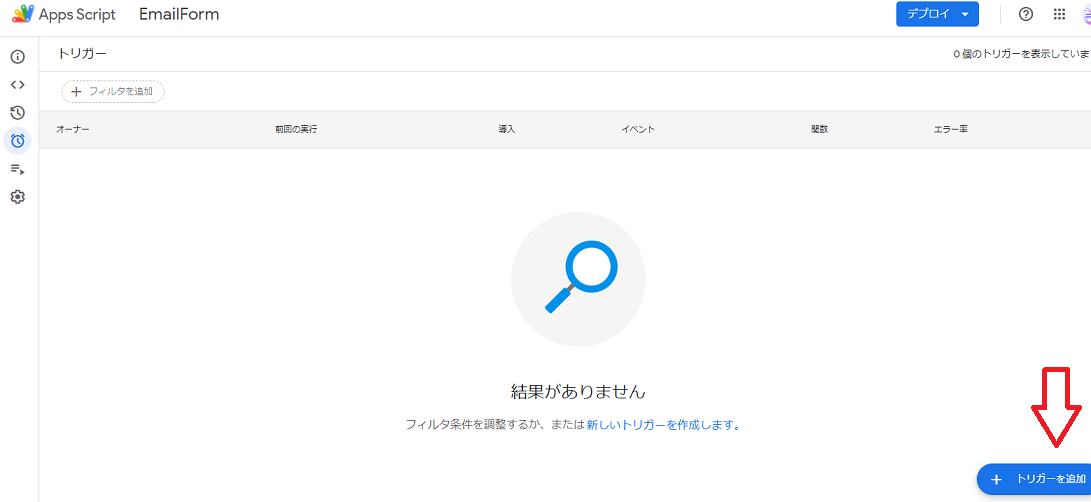The width and height of the screenshot is (1091, 502).
Task: Open the account avatar menu
Action: [1085, 14]
